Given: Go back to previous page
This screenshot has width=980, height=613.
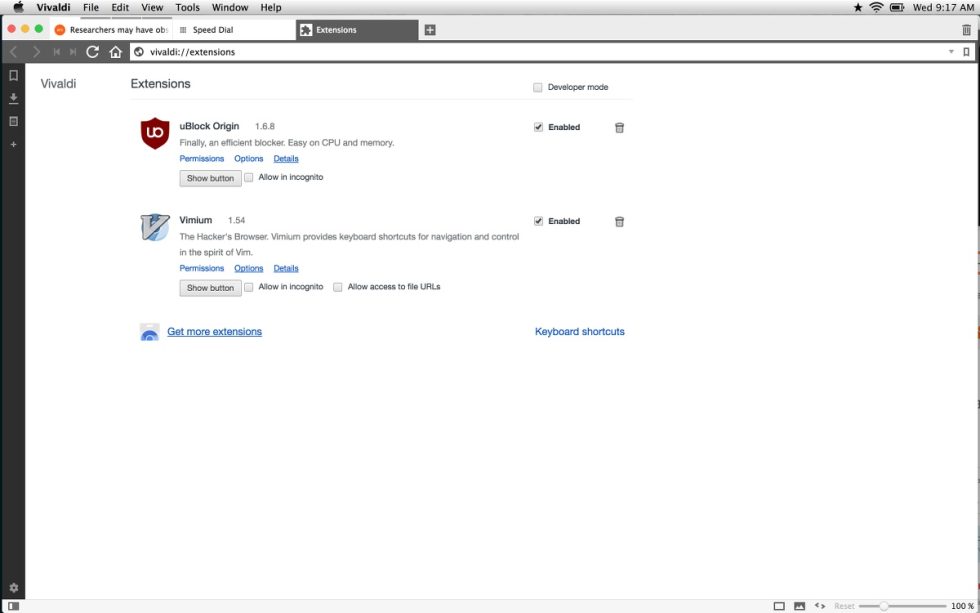Looking at the screenshot, I should point(14,52).
